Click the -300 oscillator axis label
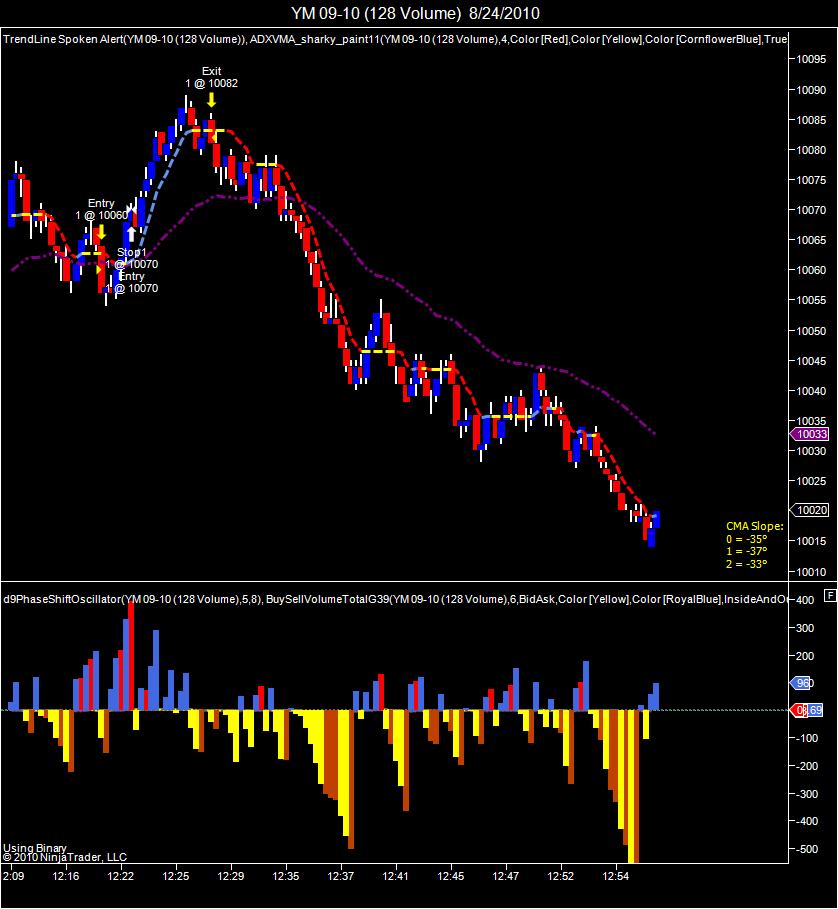This screenshot has width=838, height=909. pyautogui.click(x=805, y=794)
